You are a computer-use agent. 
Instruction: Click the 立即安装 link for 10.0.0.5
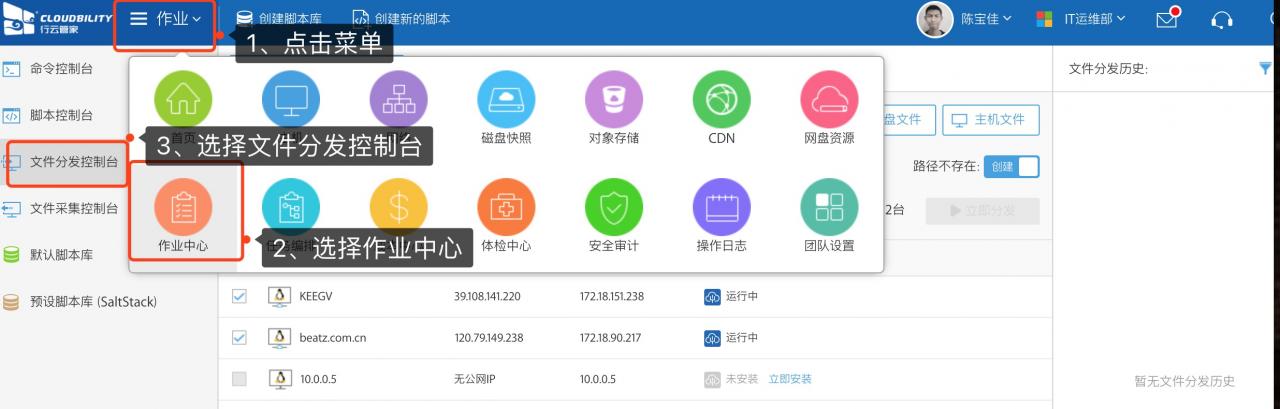[790, 379]
